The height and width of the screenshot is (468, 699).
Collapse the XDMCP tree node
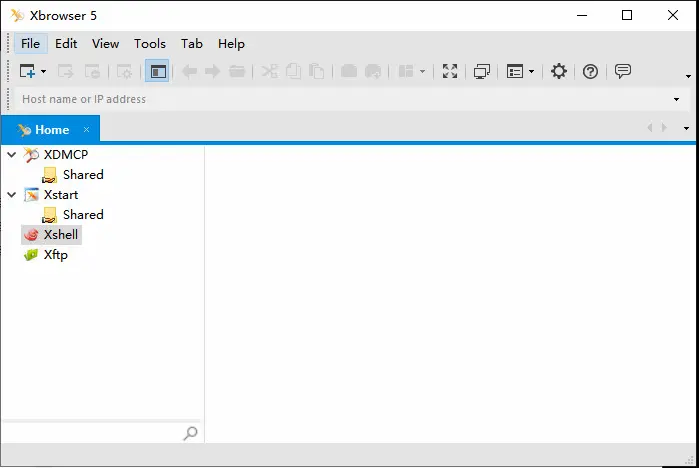(12, 155)
